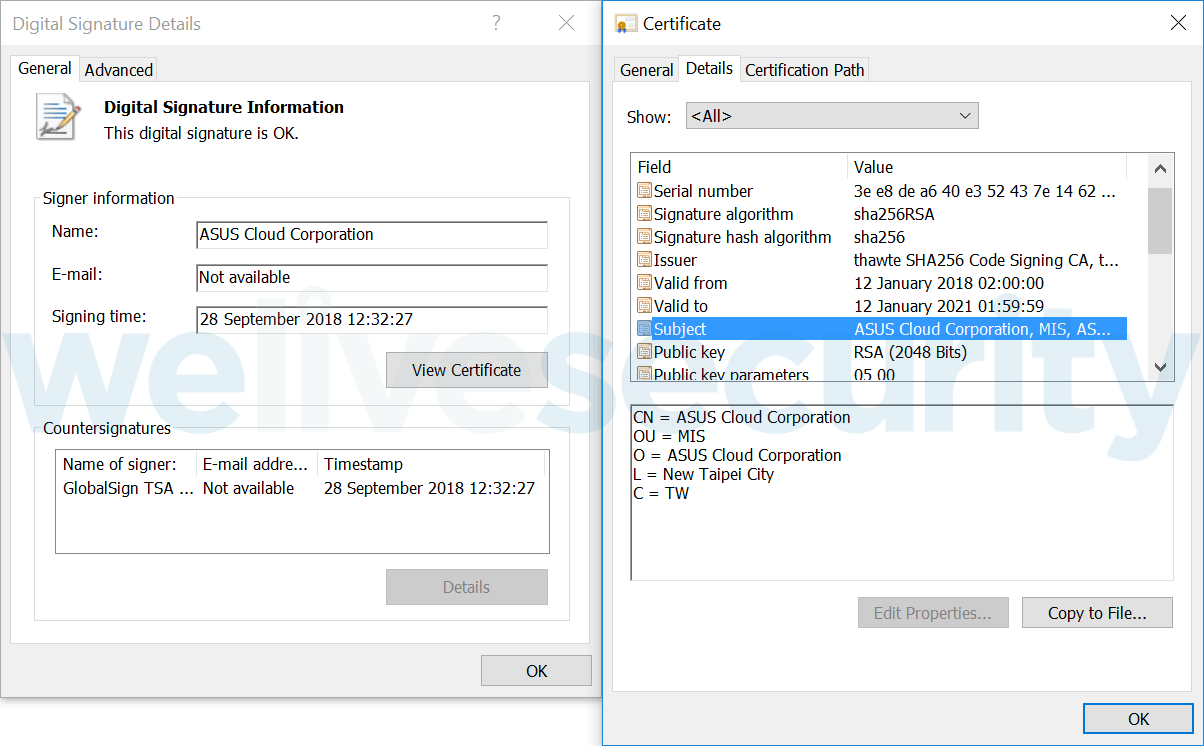Click the certificate icon in the title bar

[x=625, y=22]
